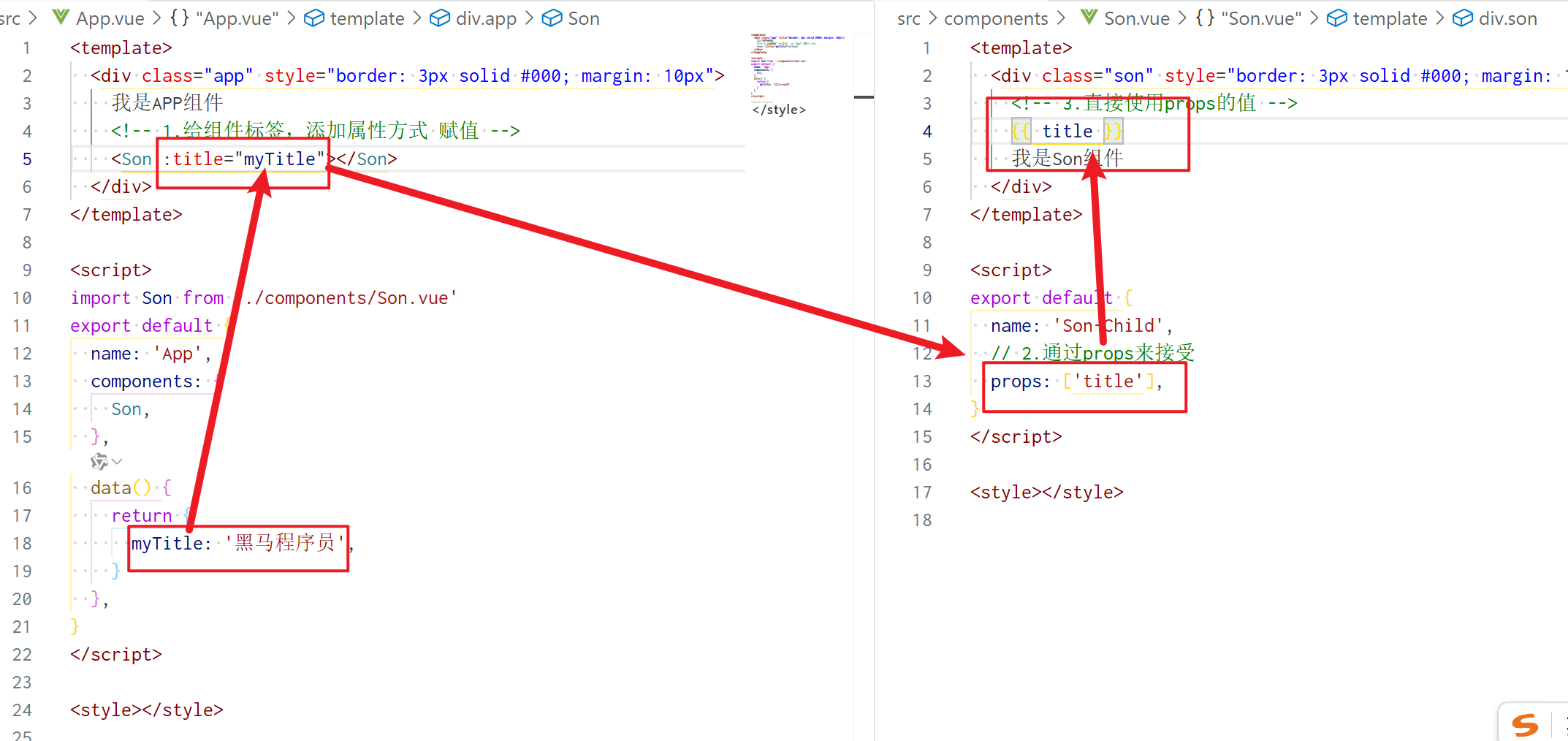Click the opening <script> tag in Son.vue
The image size is (1568, 741).
(x=1011, y=270)
